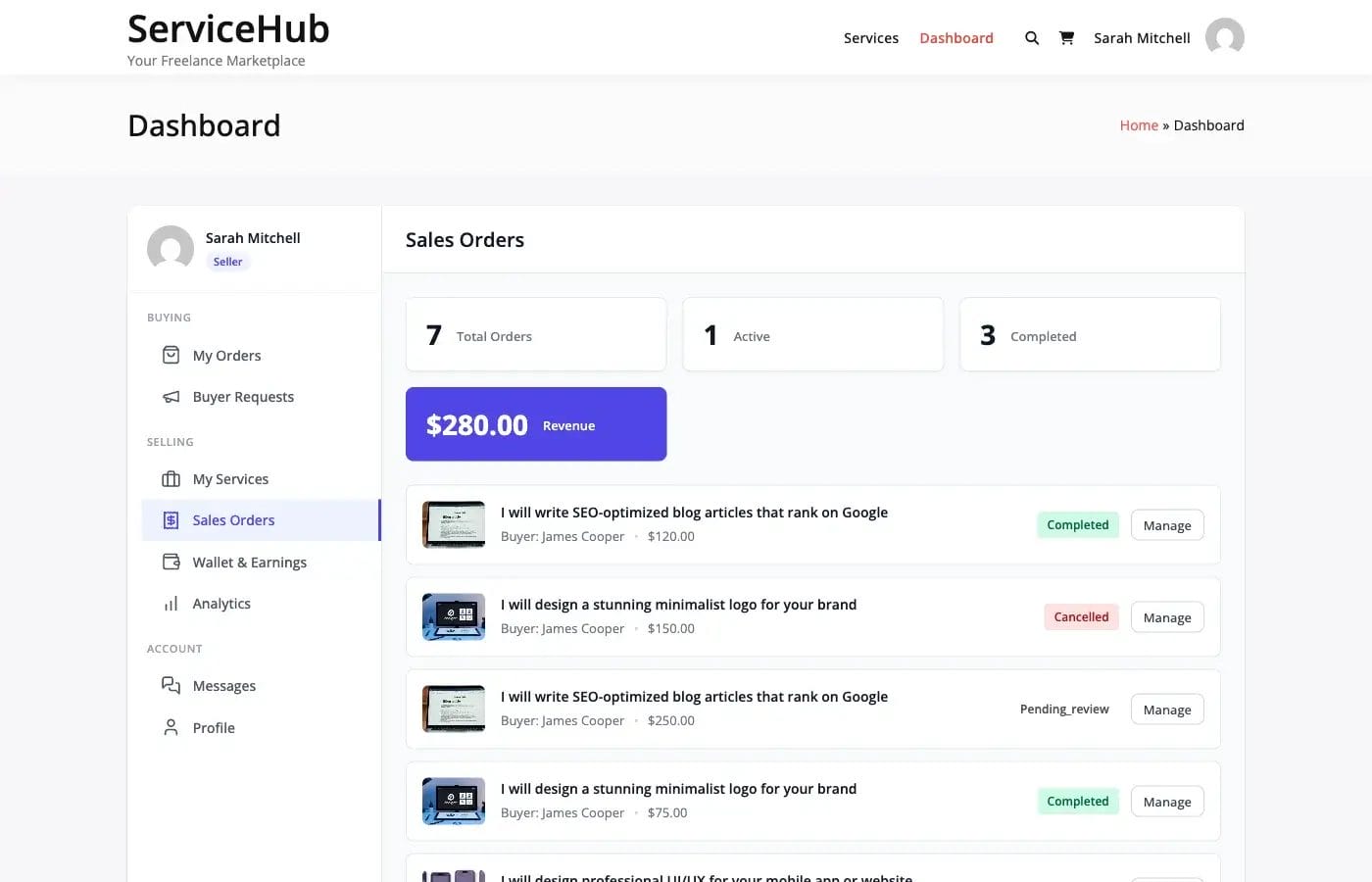Click the Buyer Requests megaphone icon
The height and width of the screenshot is (882, 1372).
click(x=171, y=397)
